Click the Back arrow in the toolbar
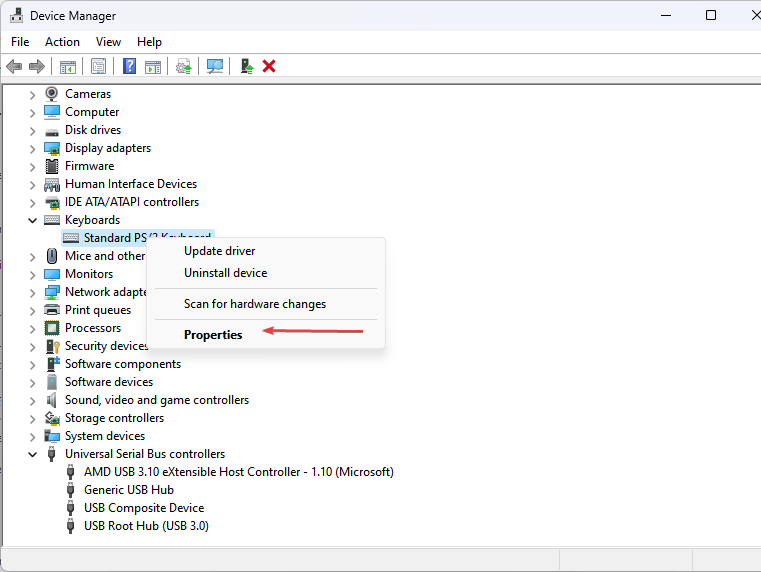Image resolution: width=761 pixels, height=572 pixels. point(14,66)
